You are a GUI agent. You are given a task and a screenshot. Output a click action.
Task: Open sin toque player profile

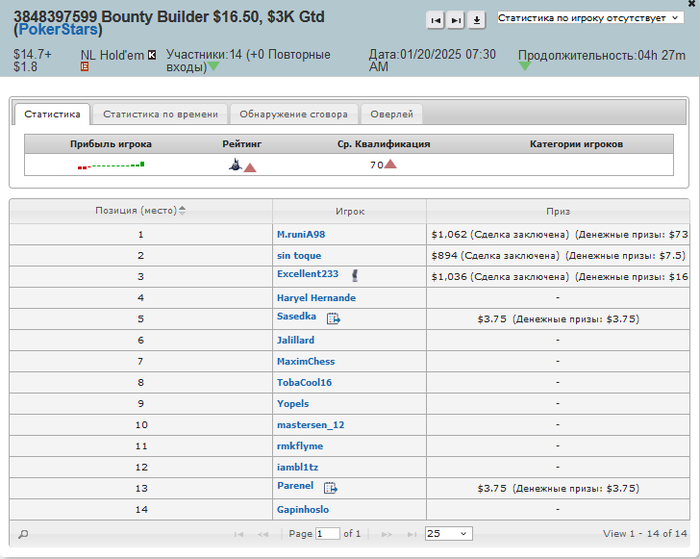(x=299, y=256)
